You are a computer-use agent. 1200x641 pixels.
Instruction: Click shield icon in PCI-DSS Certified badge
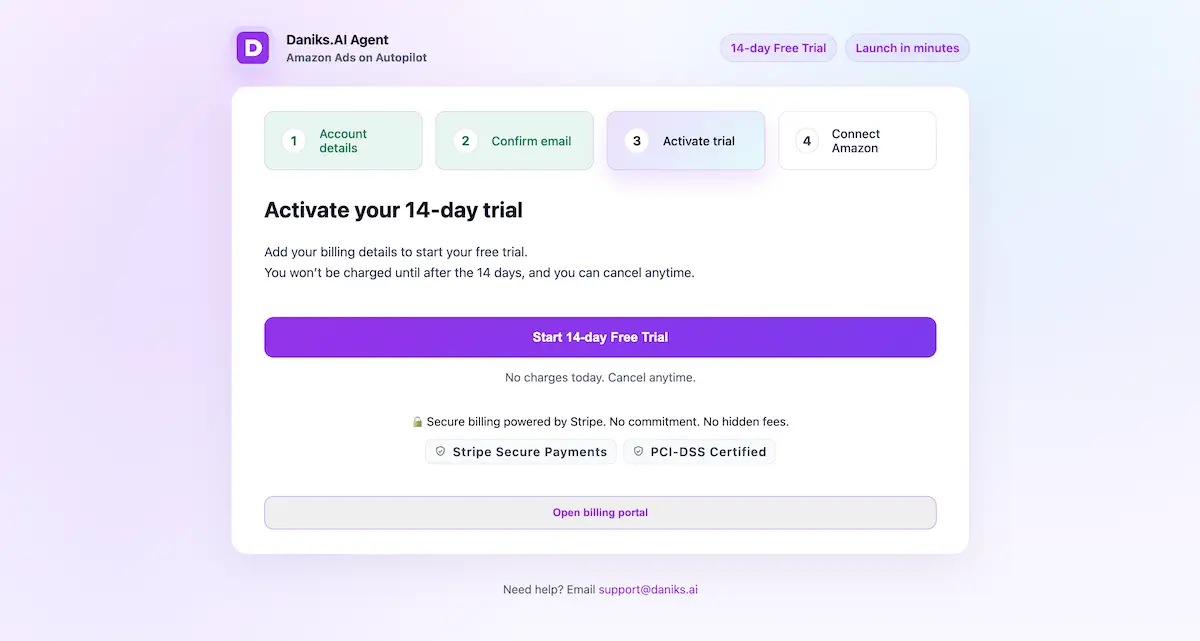pyautogui.click(x=638, y=452)
